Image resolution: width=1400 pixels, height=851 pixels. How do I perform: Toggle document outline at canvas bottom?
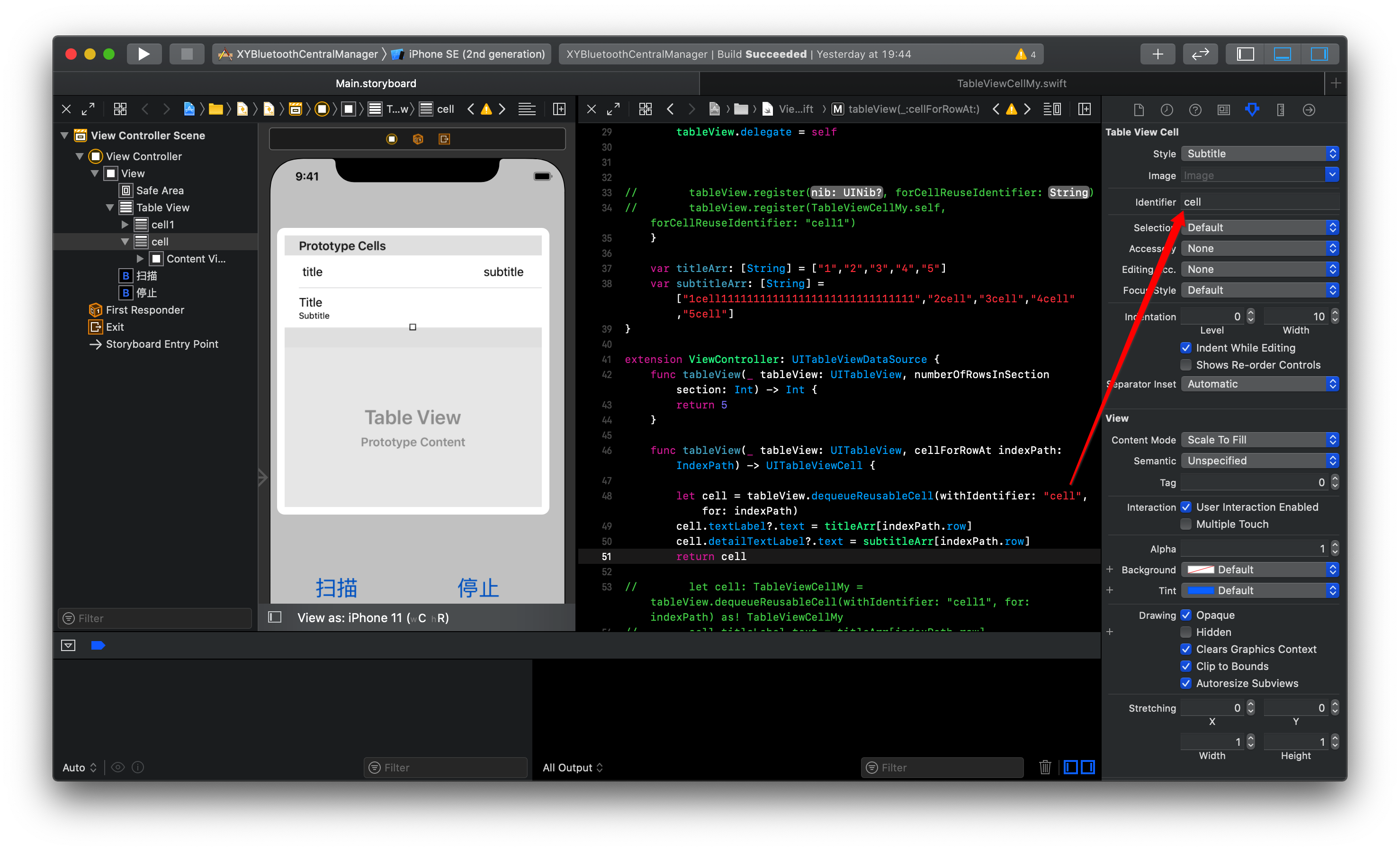tap(274, 617)
